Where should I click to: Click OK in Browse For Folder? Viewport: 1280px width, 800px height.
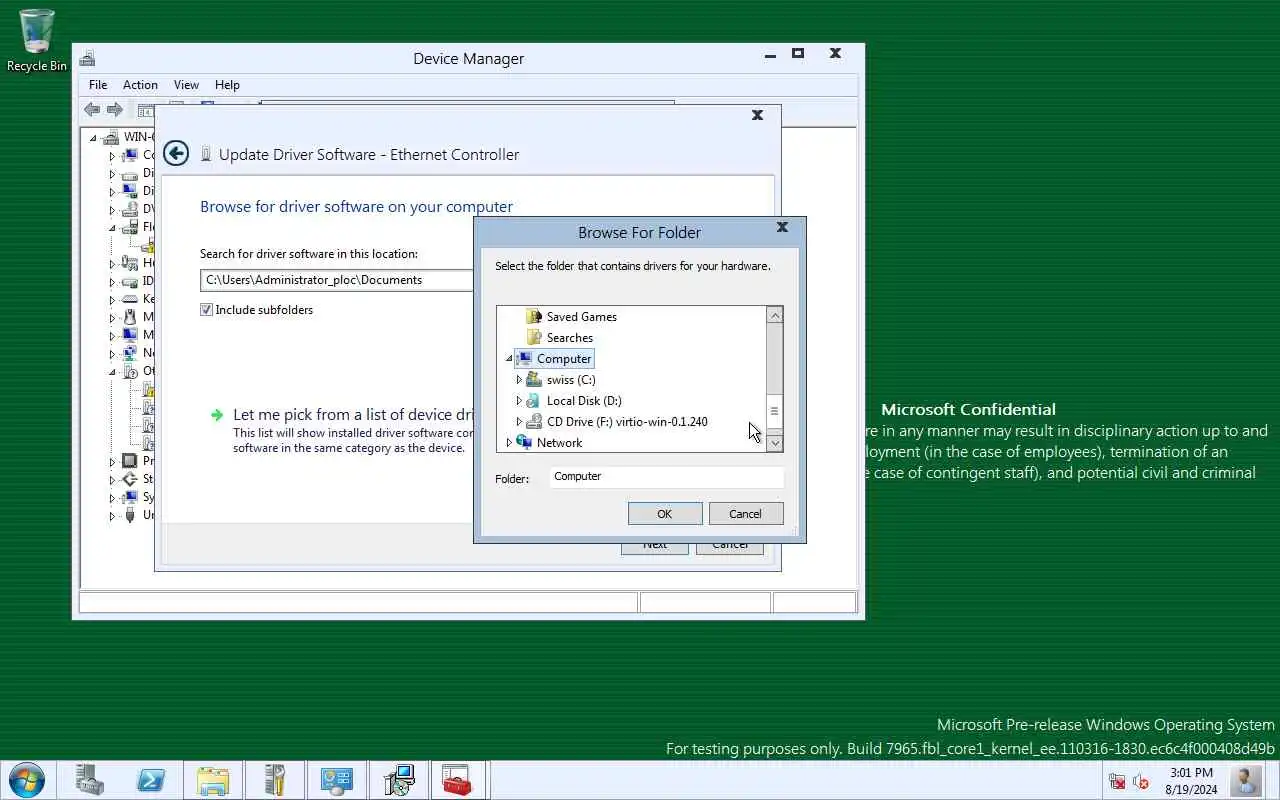[x=665, y=513]
